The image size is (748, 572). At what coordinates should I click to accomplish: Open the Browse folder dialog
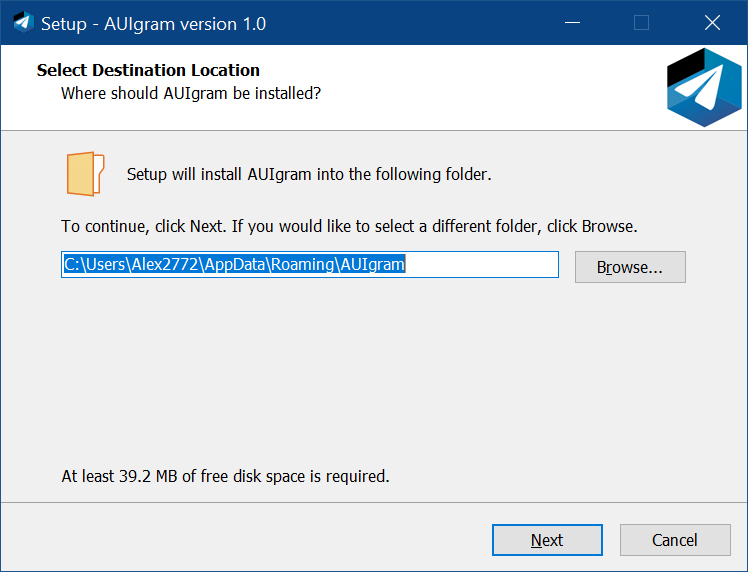coord(630,267)
